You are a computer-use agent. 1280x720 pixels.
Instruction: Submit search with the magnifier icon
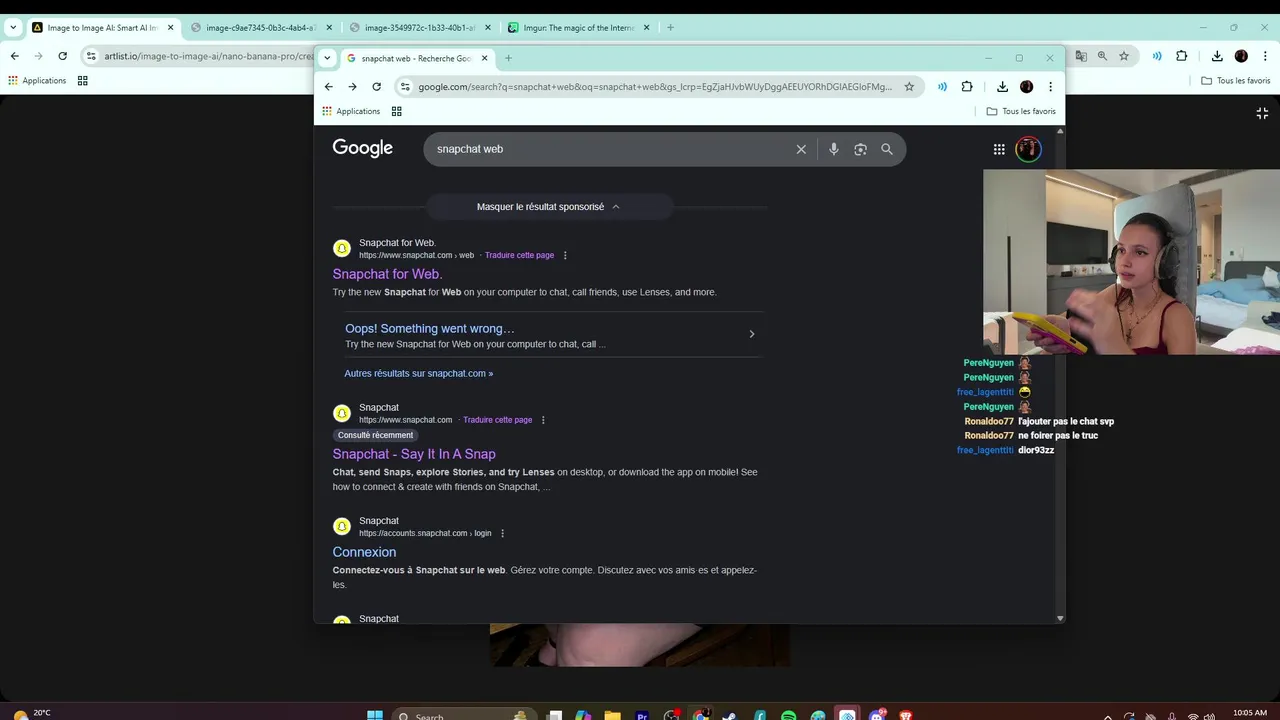click(887, 149)
